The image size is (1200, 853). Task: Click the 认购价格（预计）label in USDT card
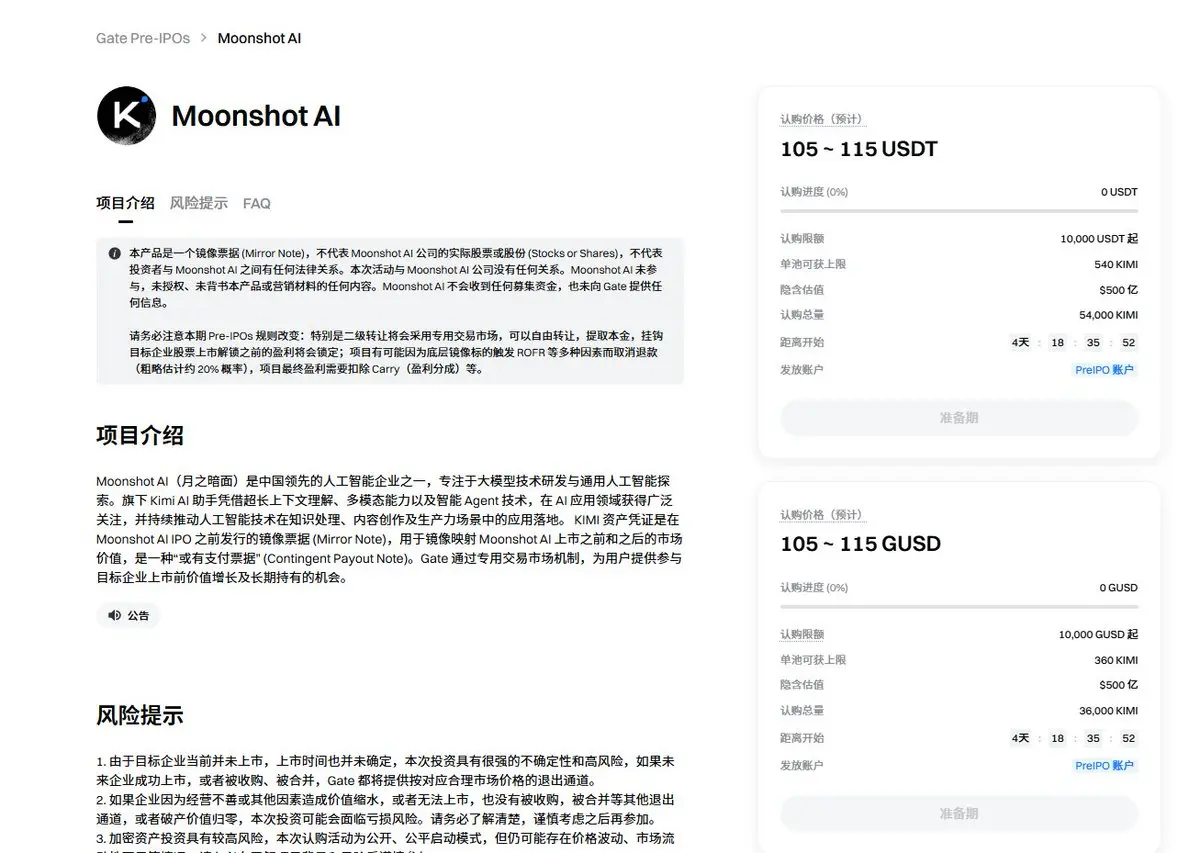pyautogui.click(x=822, y=119)
